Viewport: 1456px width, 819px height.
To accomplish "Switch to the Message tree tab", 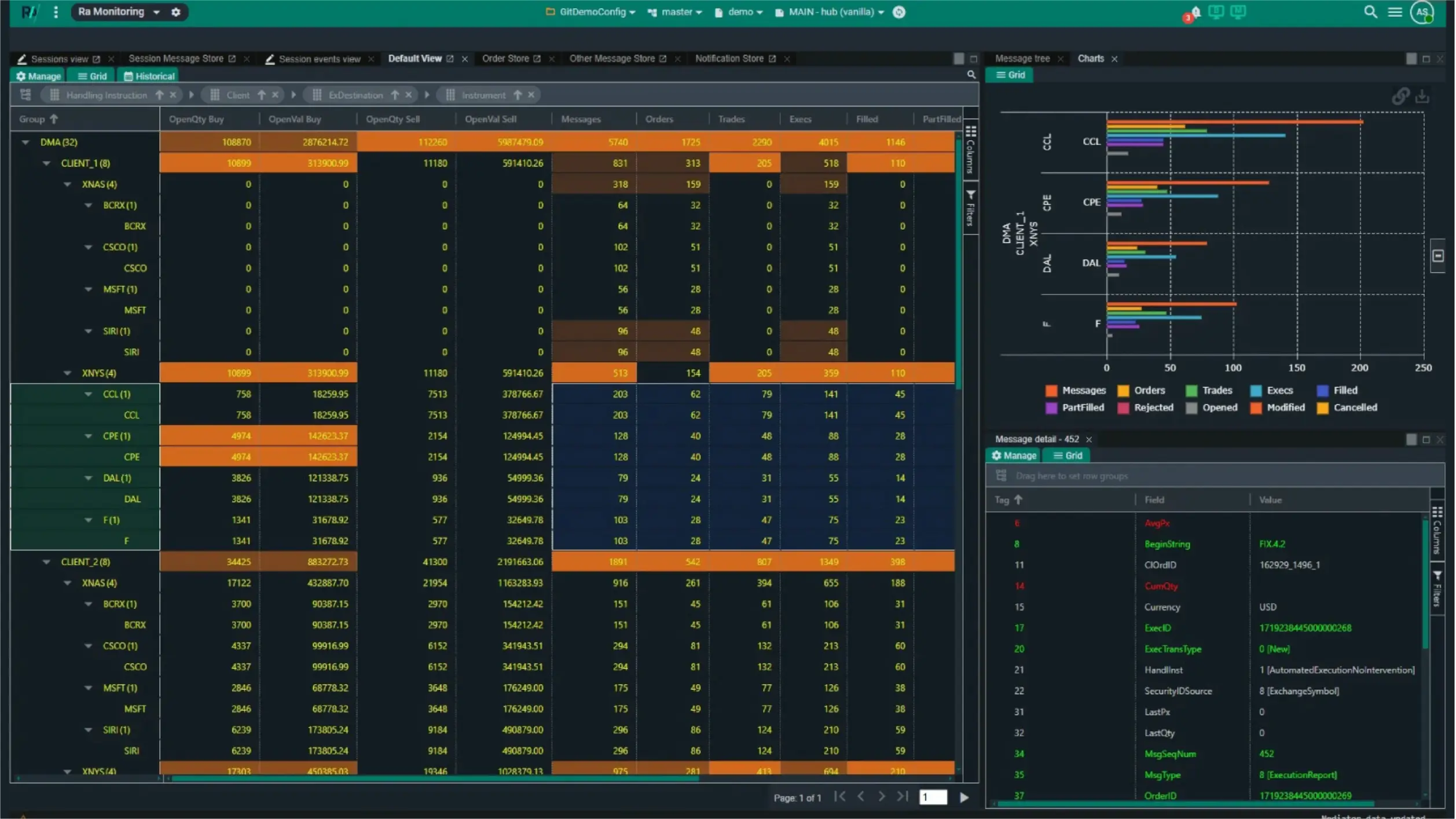I will [1022, 58].
